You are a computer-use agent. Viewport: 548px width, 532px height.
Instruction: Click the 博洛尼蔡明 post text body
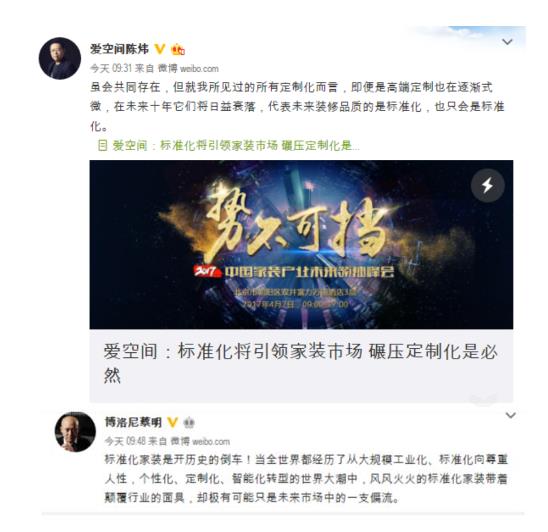(x=306, y=478)
